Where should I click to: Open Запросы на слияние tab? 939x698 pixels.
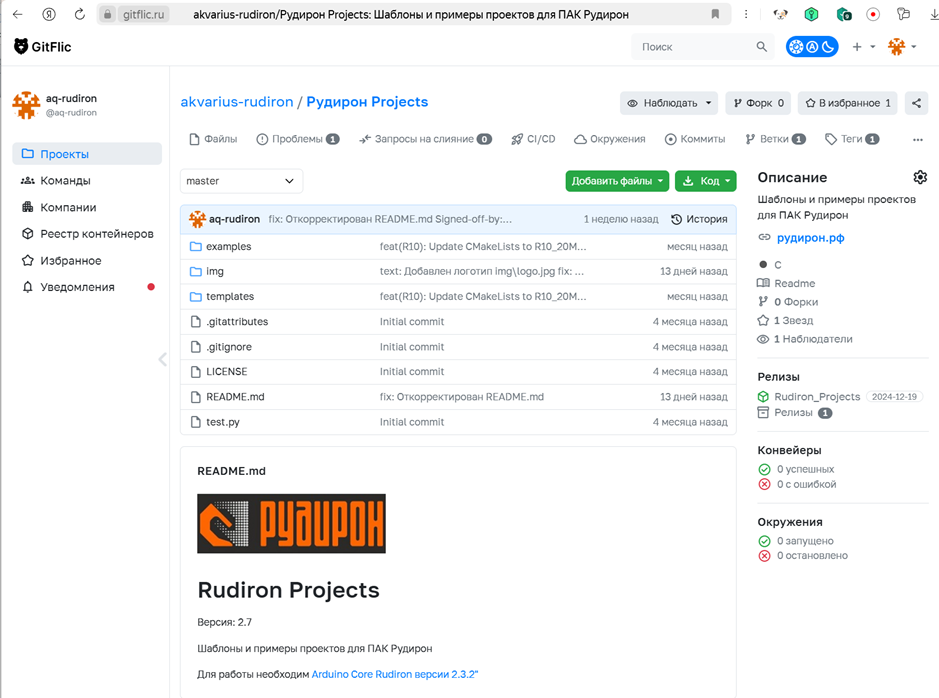click(425, 139)
